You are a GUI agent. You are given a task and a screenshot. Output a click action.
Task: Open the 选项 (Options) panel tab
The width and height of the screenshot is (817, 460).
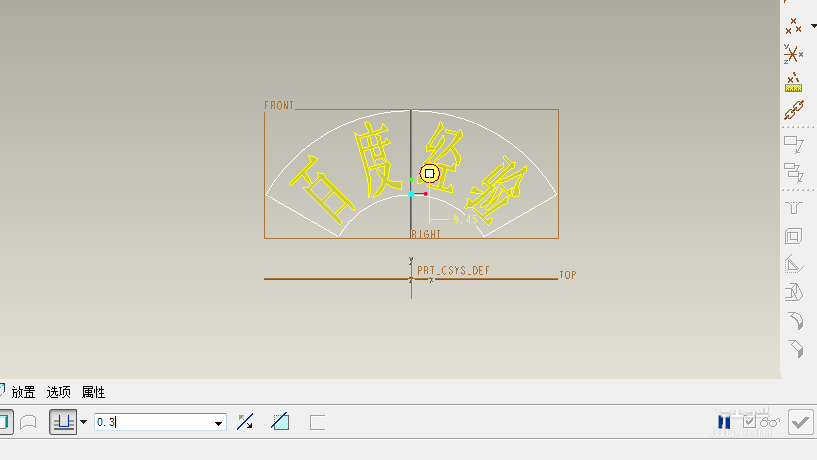58,392
